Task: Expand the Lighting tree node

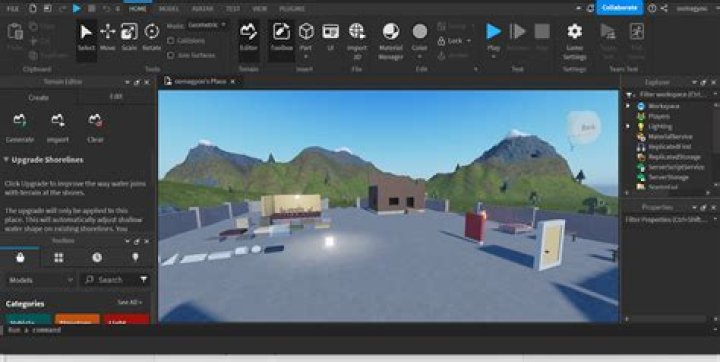Action: [628, 126]
